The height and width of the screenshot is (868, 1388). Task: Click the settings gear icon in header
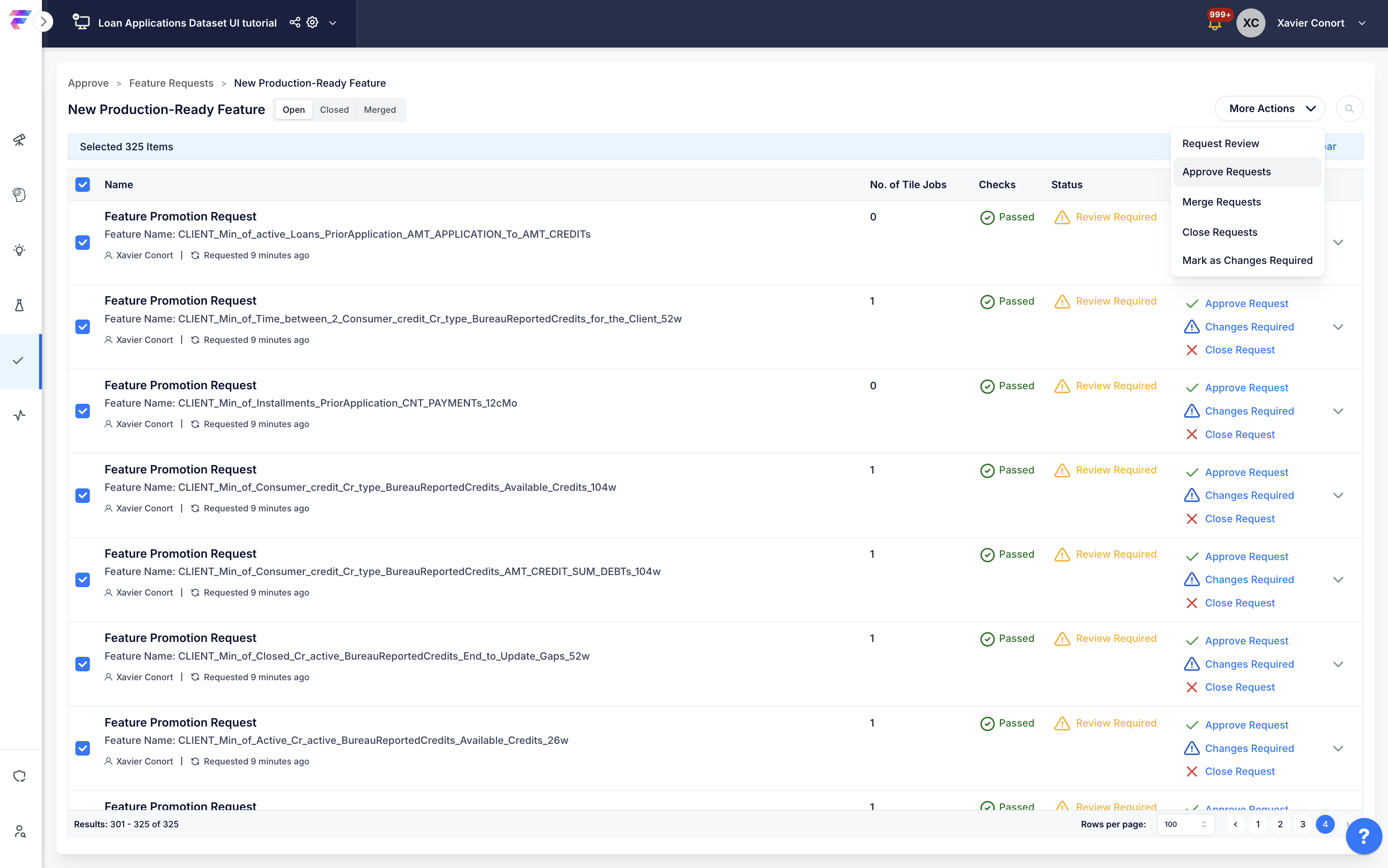(312, 23)
